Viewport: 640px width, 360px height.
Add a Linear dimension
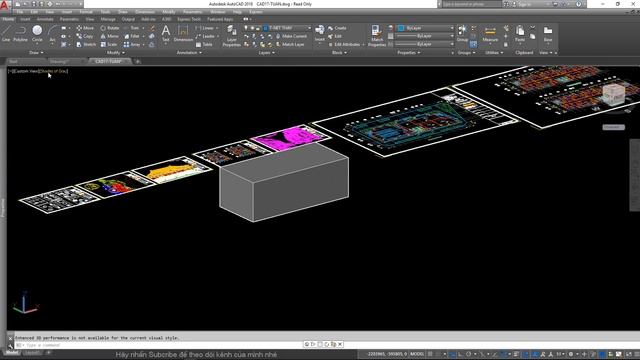tap(205, 28)
